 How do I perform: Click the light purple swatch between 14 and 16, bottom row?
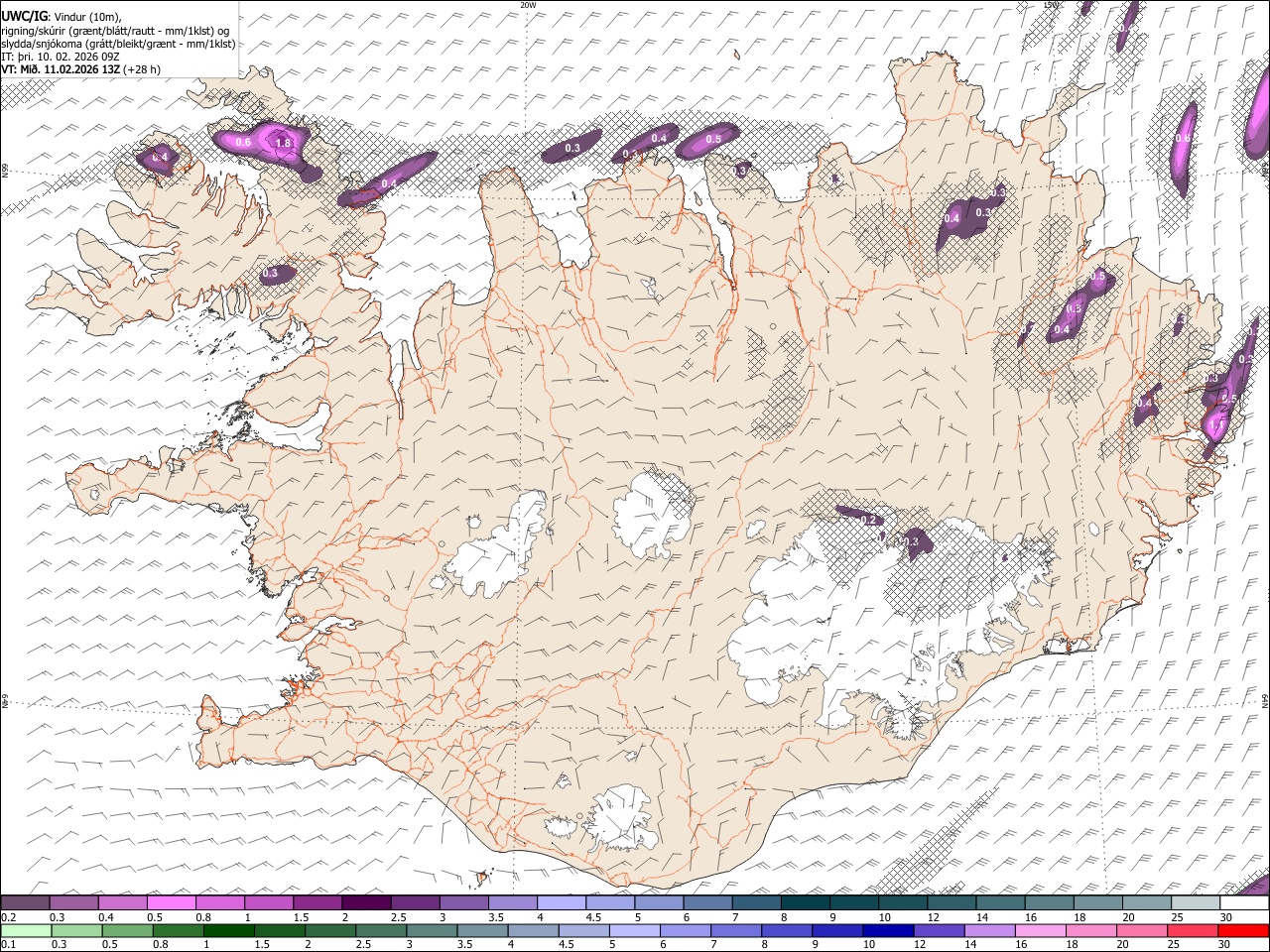click(988, 931)
